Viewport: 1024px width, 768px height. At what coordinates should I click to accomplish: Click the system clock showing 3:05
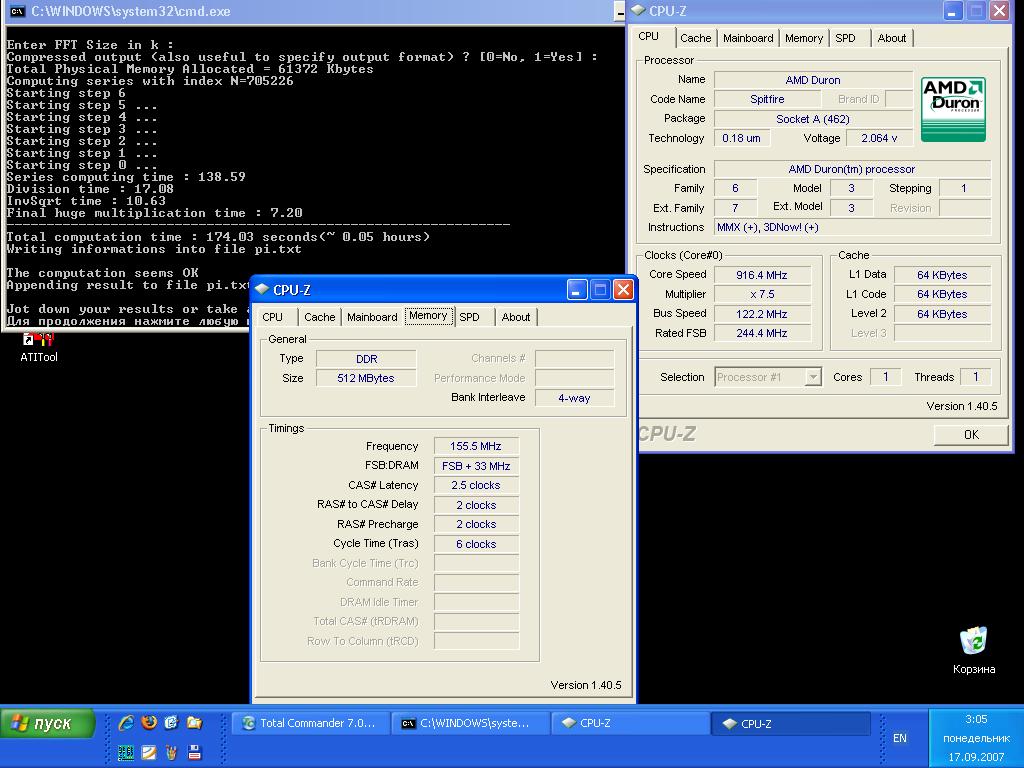click(976, 719)
